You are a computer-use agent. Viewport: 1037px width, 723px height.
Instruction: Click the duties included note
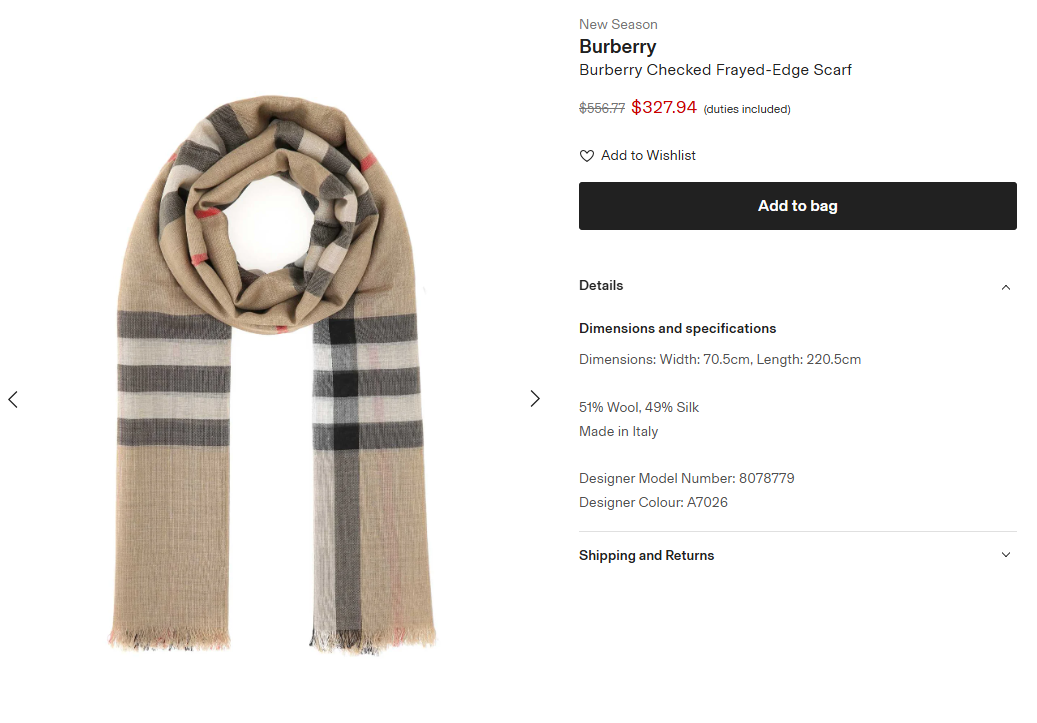[747, 109]
